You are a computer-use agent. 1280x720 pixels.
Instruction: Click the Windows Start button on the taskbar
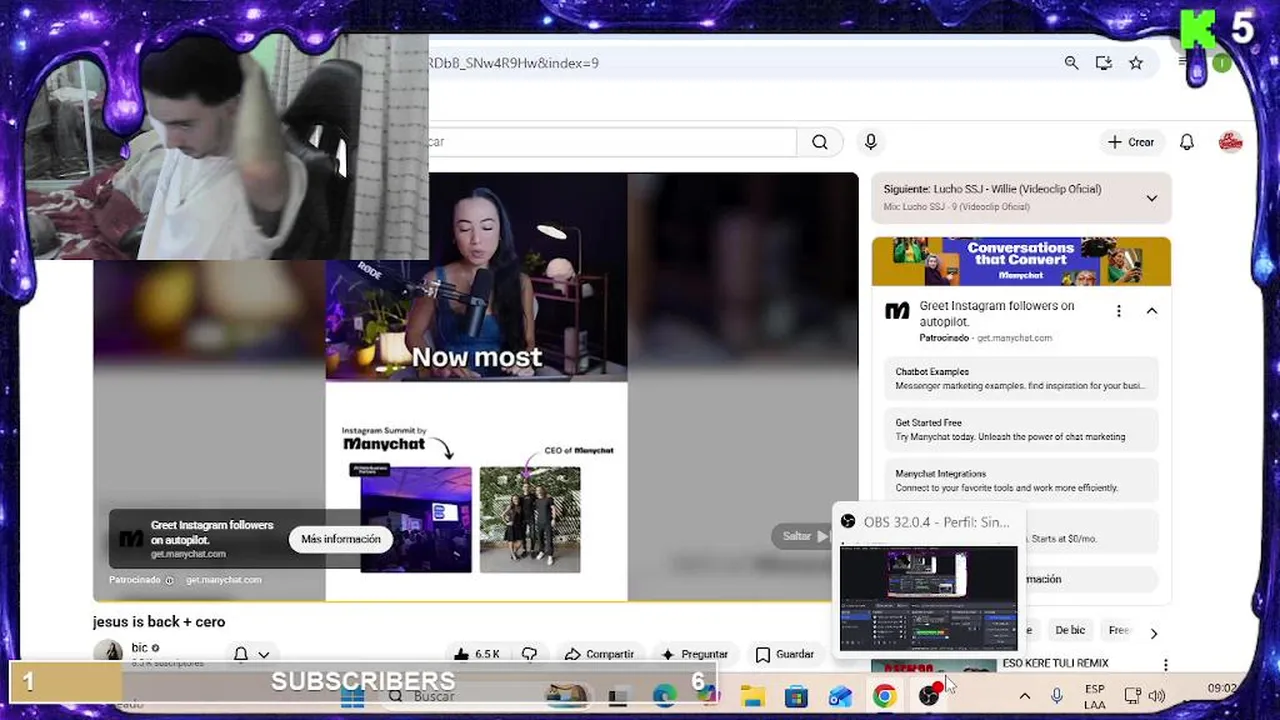tap(352, 696)
